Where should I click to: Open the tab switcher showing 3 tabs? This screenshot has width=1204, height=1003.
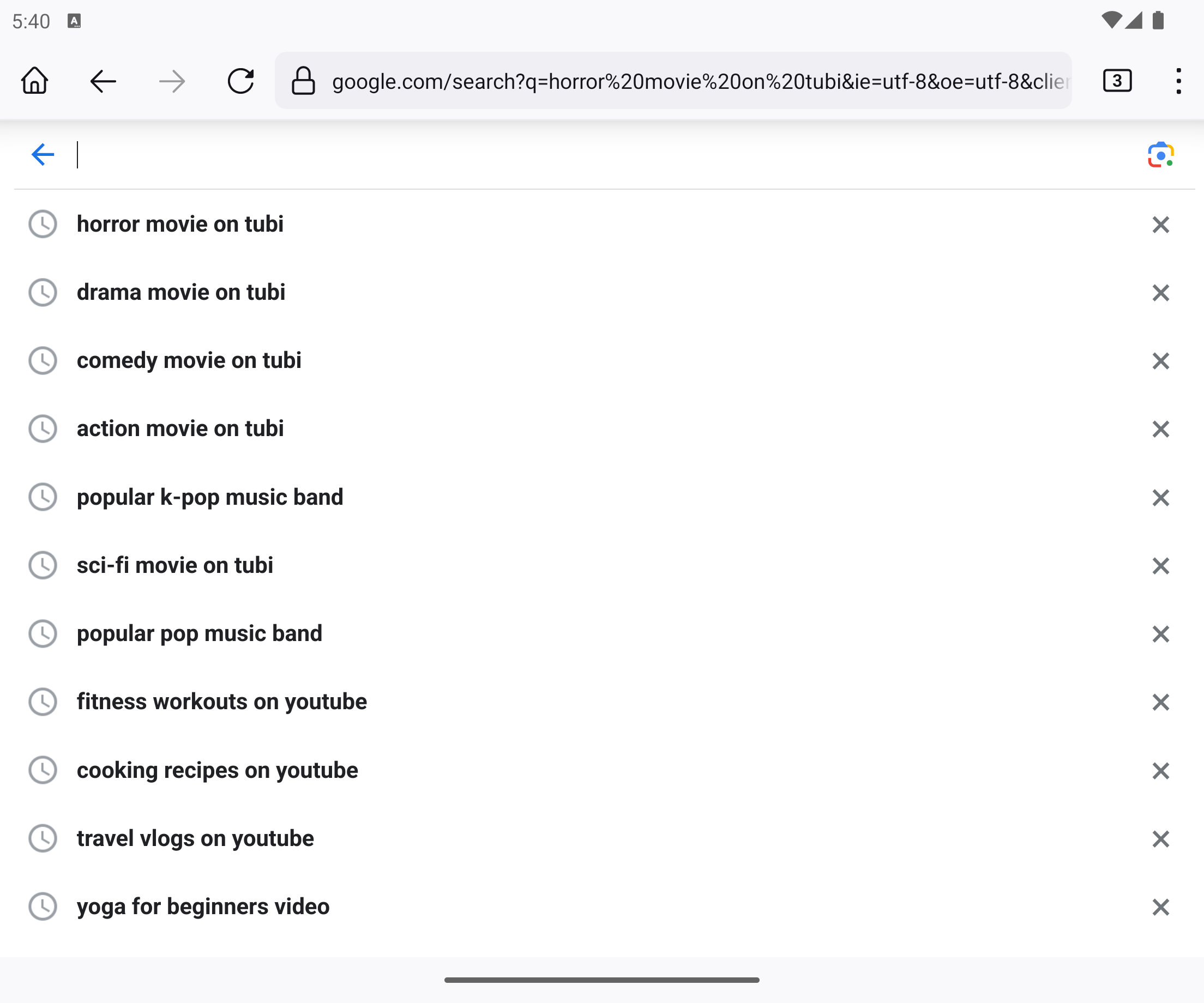pyautogui.click(x=1117, y=81)
